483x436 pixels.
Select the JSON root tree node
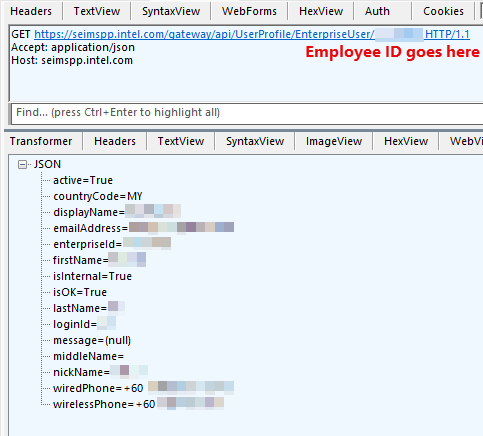(47, 164)
